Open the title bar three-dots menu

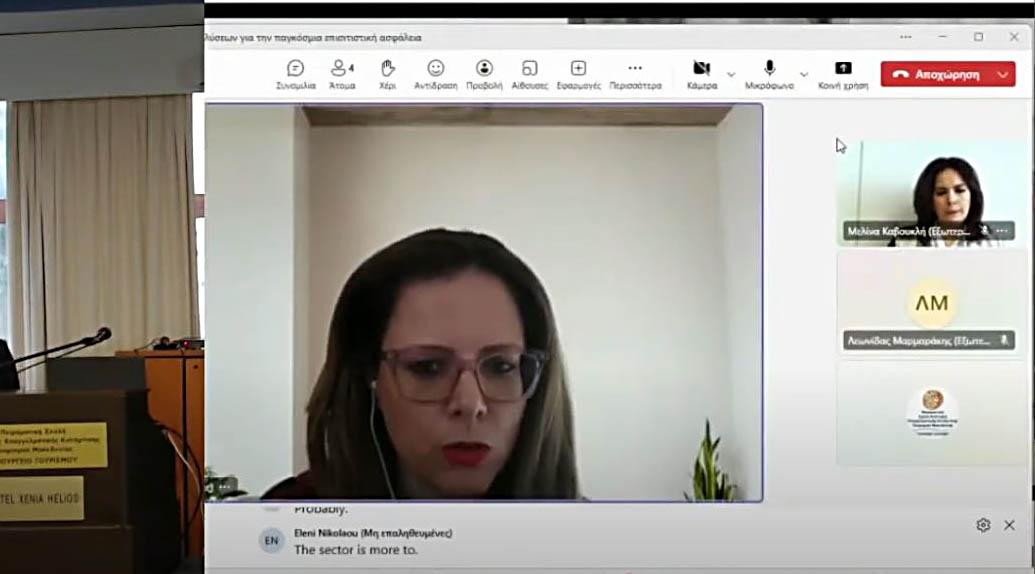pyautogui.click(x=906, y=37)
